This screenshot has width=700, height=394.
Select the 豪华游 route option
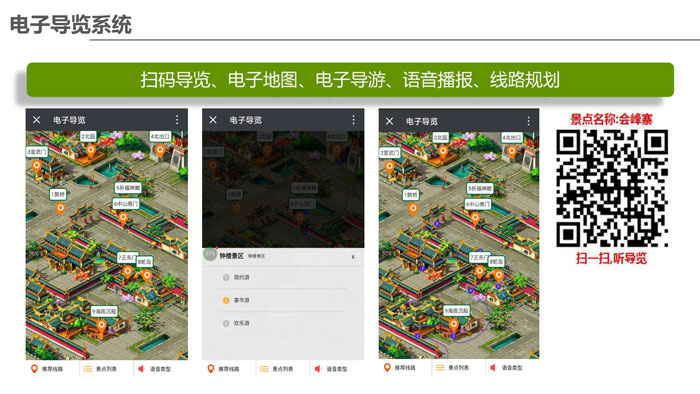click(283, 300)
